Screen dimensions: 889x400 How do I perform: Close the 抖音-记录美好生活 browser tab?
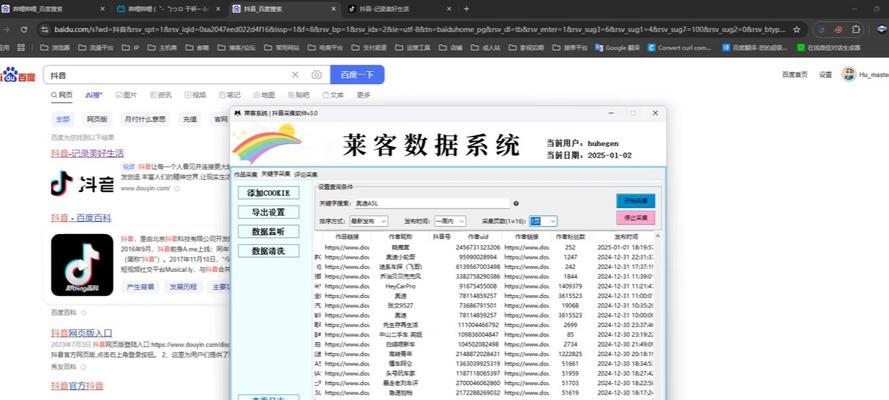[449, 9]
